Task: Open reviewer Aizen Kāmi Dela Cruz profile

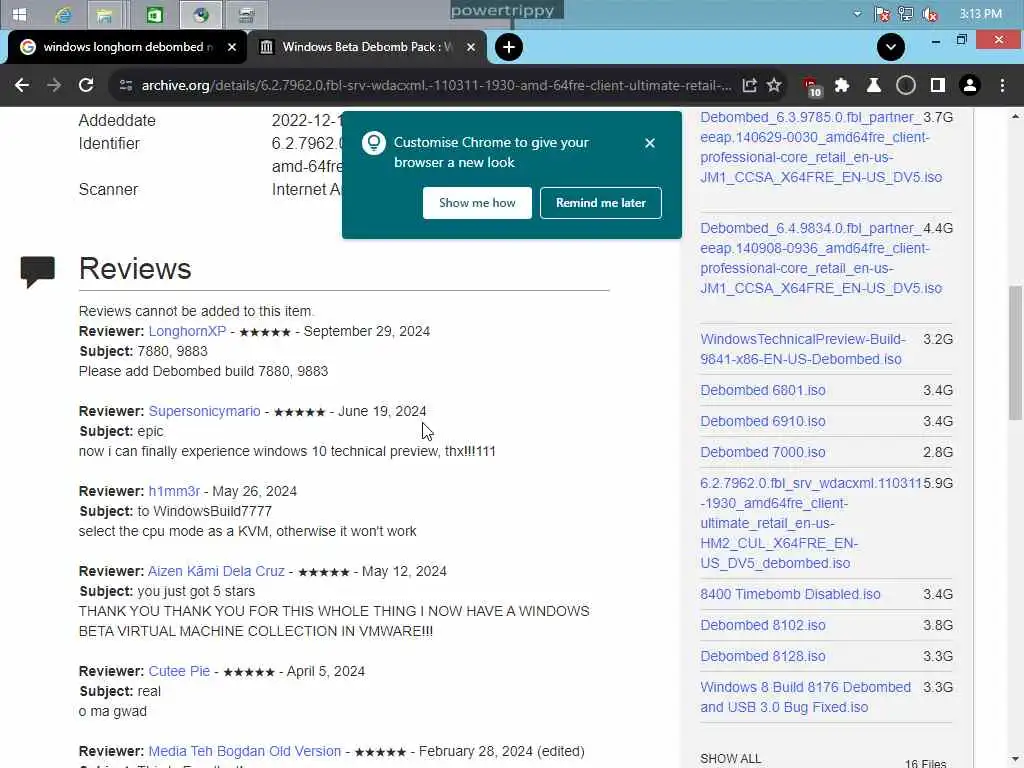Action: (x=216, y=571)
